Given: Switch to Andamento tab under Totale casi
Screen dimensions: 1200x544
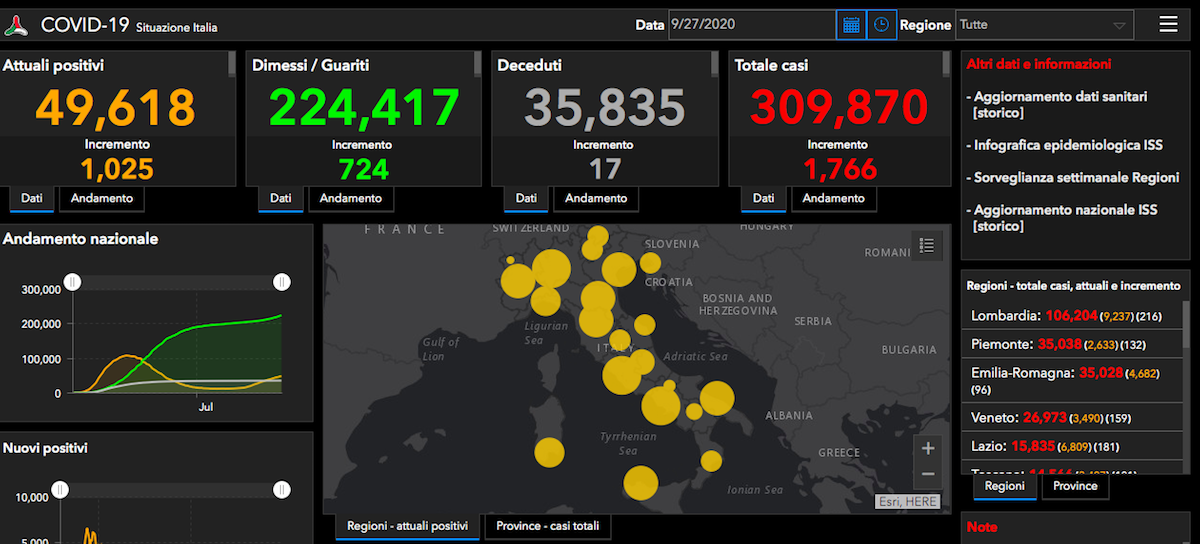Looking at the screenshot, I should point(833,199).
